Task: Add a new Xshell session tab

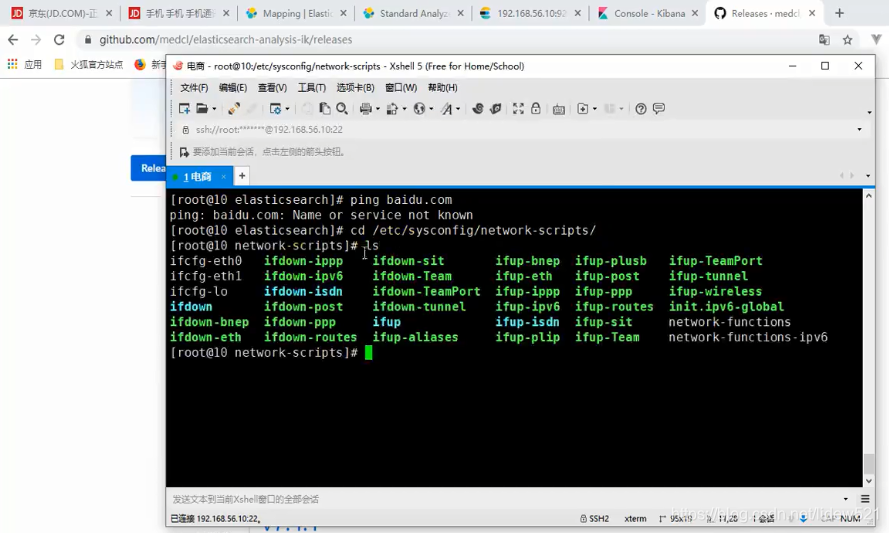Action: pyautogui.click(x=242, y=176)
